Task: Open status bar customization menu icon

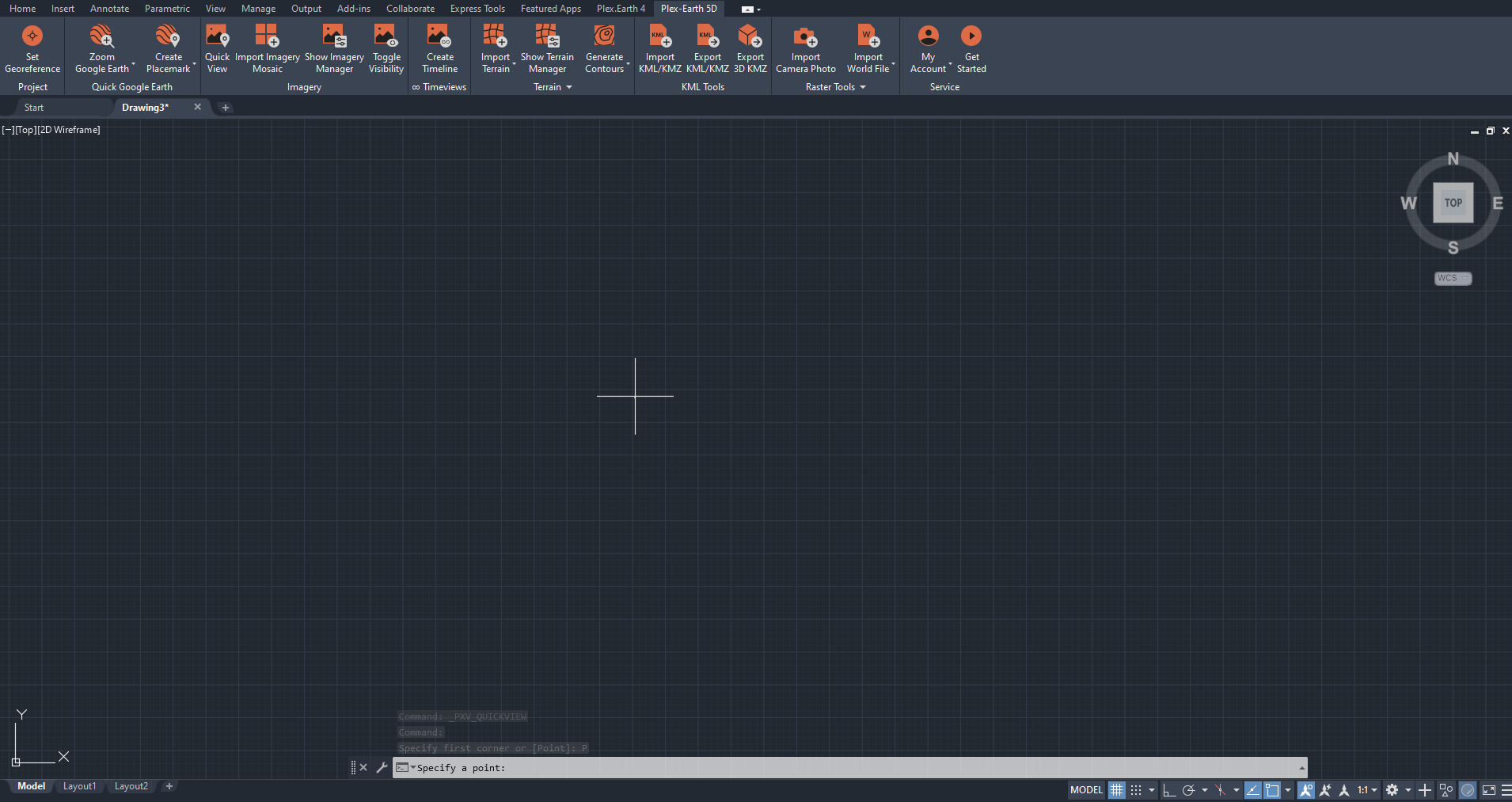Action: click(1506, 790)
